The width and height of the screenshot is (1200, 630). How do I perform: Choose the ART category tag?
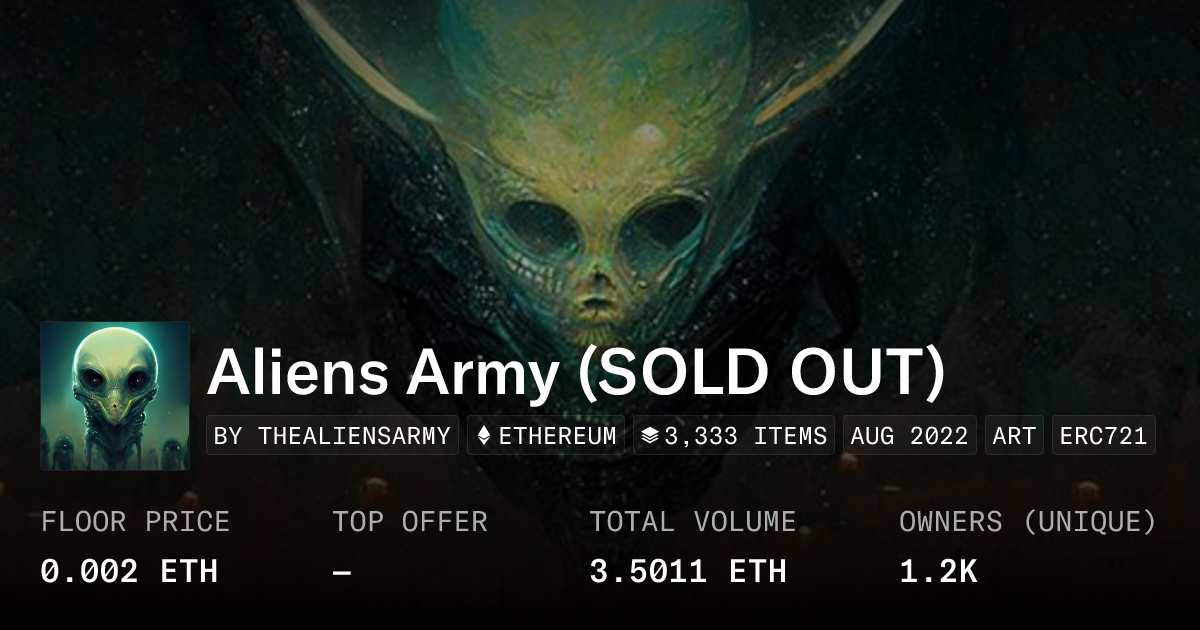1014,436
